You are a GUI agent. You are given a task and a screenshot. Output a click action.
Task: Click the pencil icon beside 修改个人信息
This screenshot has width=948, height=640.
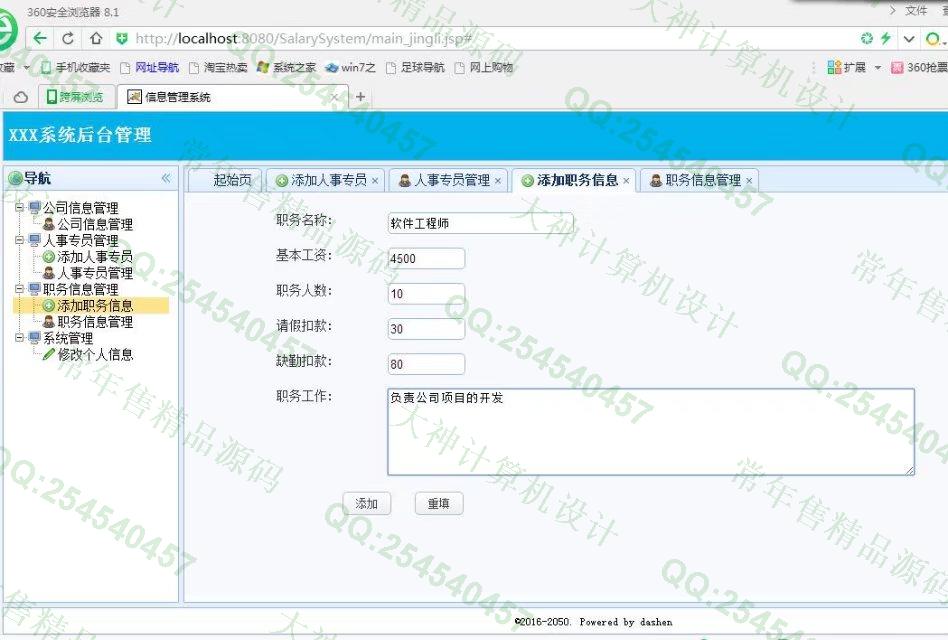48,354
